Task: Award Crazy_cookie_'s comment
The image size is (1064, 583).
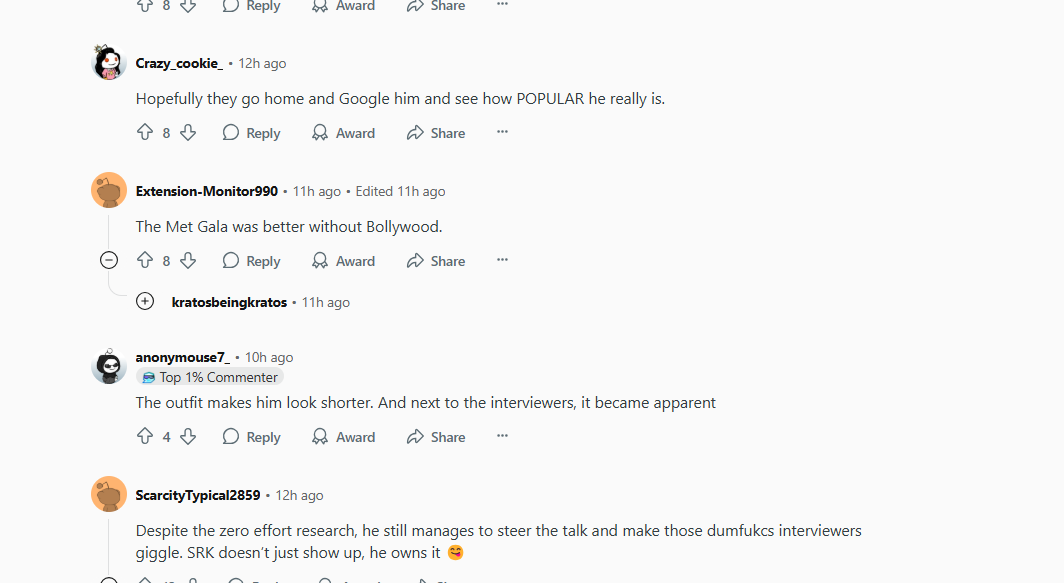Action: [x=343, y=133]
